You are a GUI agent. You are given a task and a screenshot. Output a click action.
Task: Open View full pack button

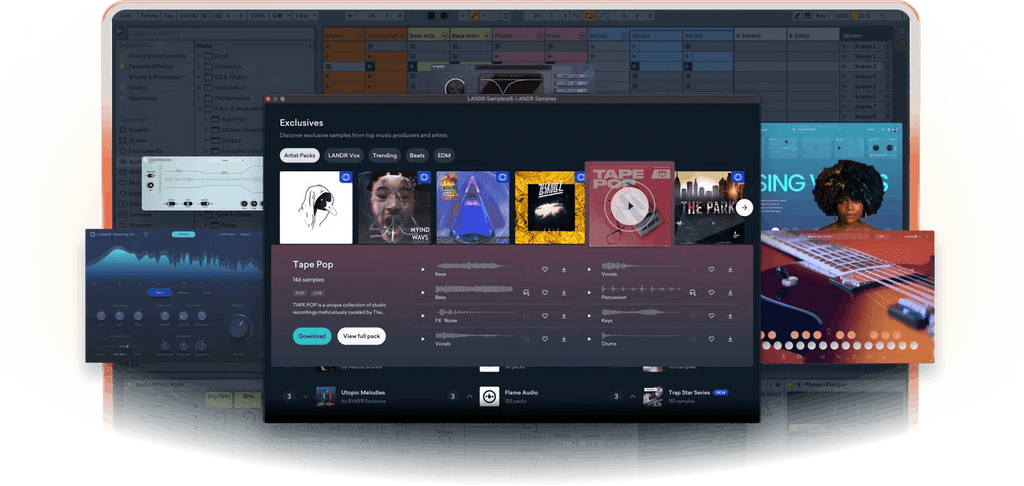coord(361,336)
